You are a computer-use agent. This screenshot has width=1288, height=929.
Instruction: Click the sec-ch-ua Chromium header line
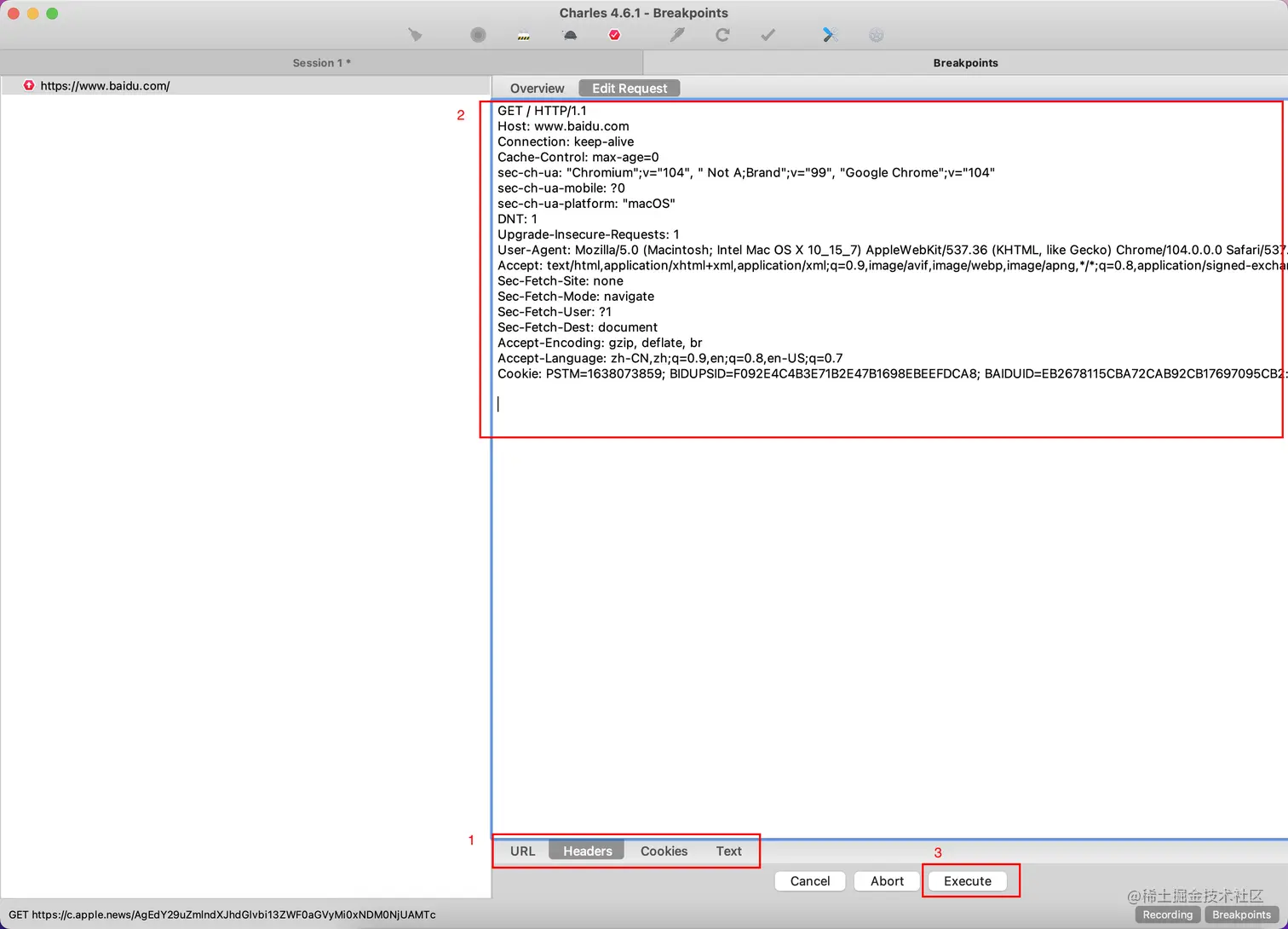click(746, 172)
